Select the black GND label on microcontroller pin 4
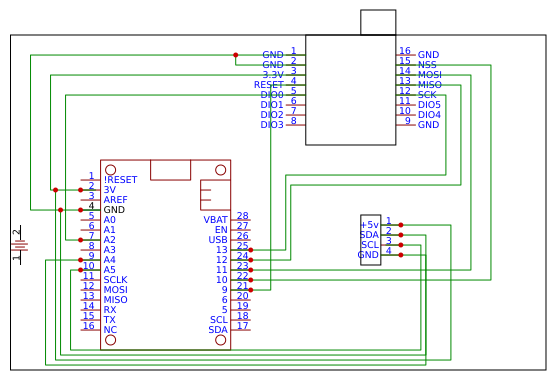The width and height of the screenshot is (556, 380). coord(114,210)
